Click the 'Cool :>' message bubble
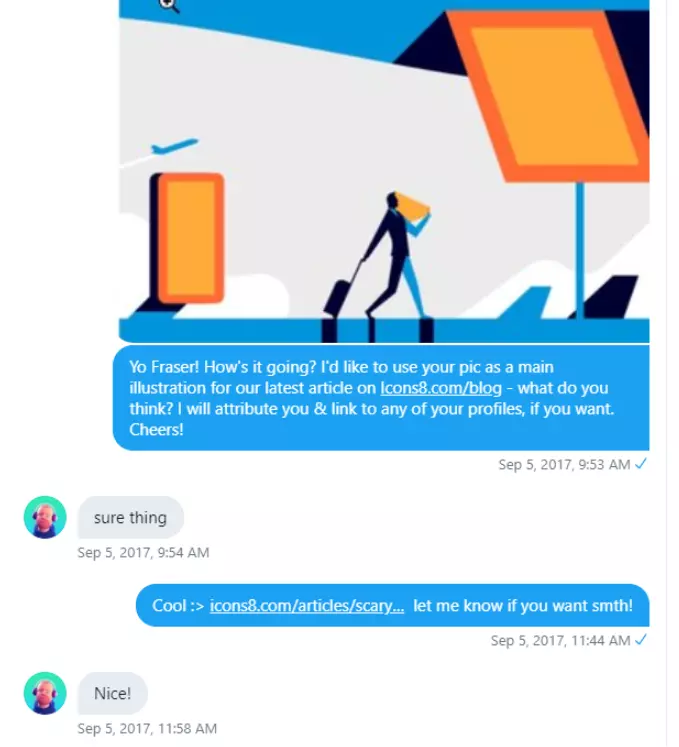The image size is (679, 747). tap(393, 606)
